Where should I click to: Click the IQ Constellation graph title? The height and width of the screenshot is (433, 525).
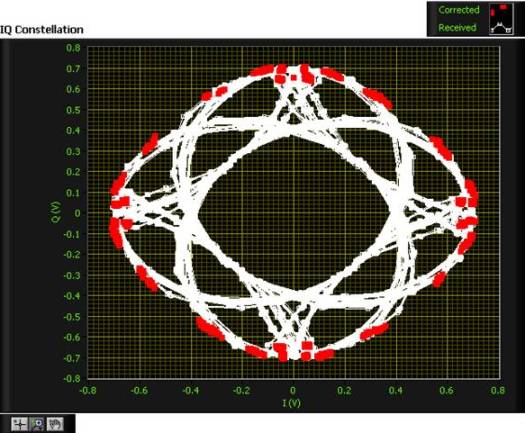coord(42,29)
